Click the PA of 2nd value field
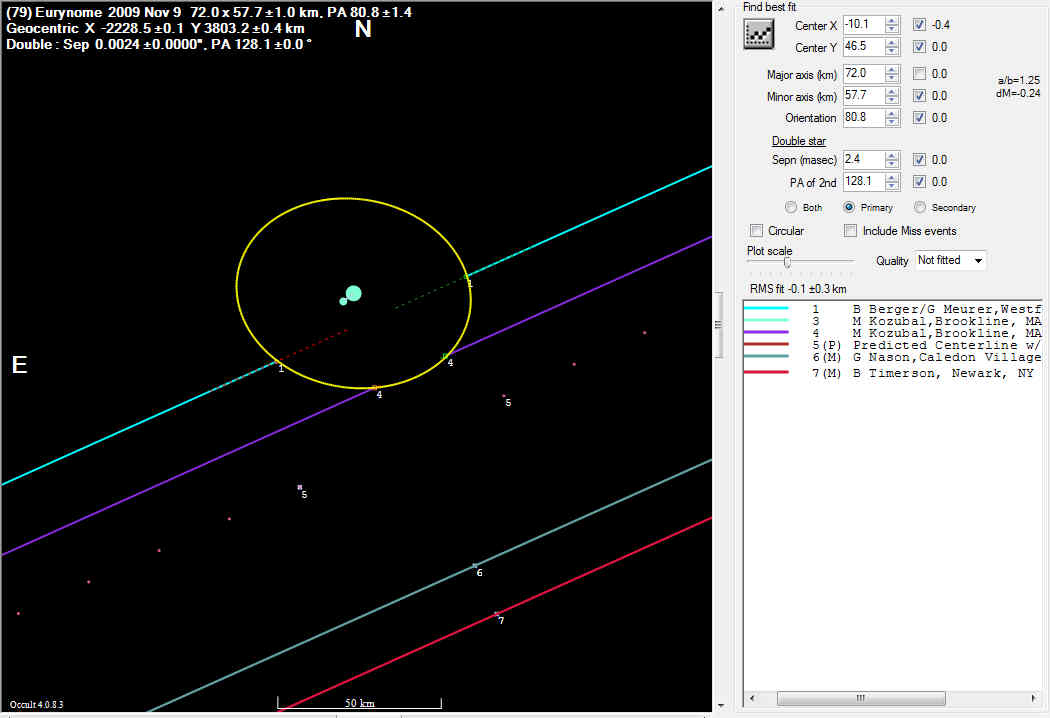 pyautogui.click(x=864, y=182)
